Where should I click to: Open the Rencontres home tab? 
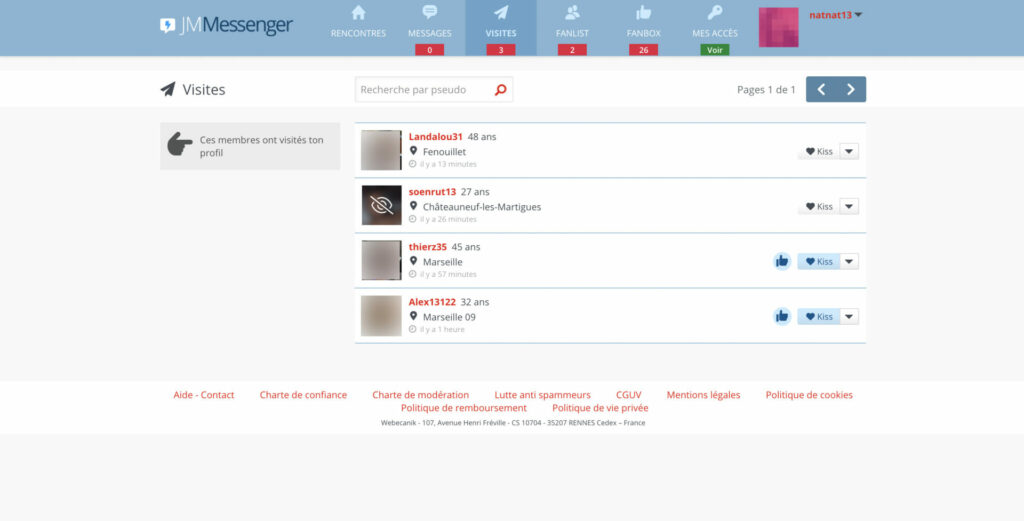[358, 22]
